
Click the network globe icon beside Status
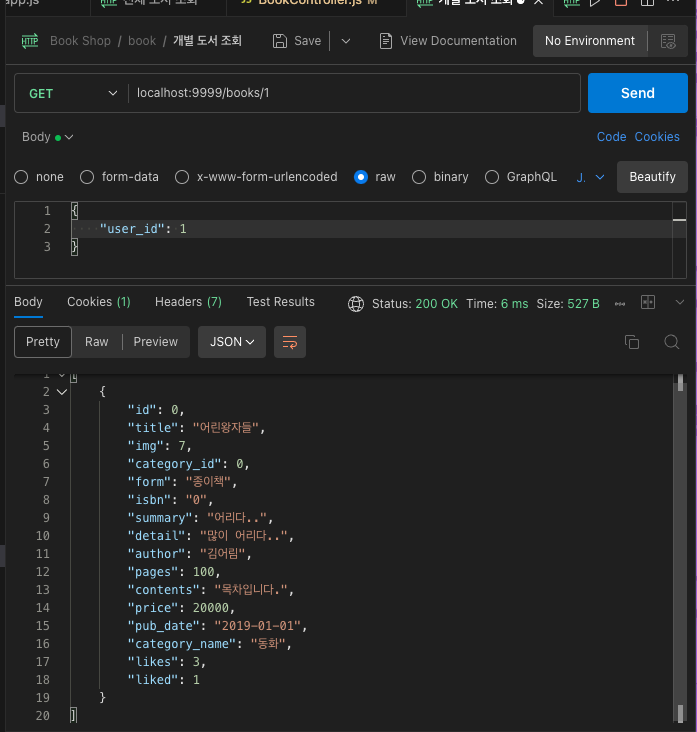pos(356,304)
